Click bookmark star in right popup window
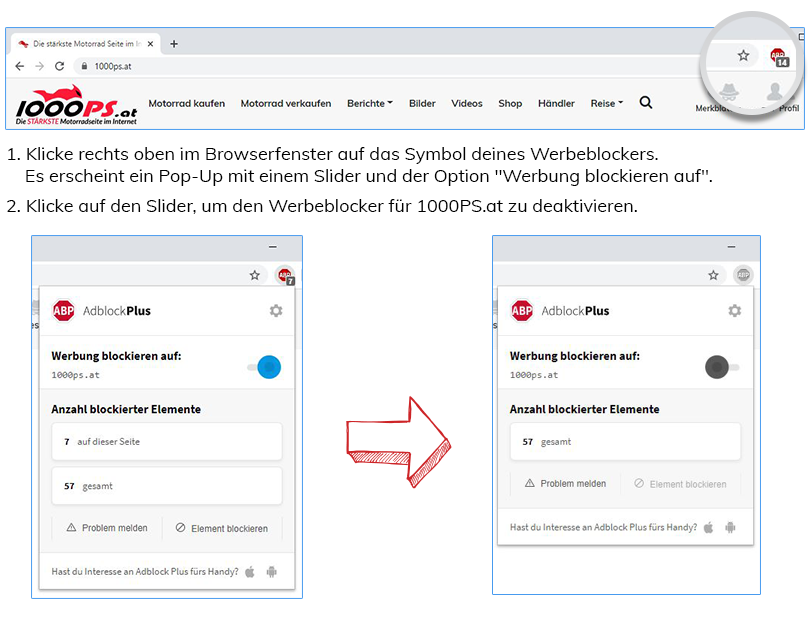The width and height of the screenshot is (811, 635). coord(713,275)
